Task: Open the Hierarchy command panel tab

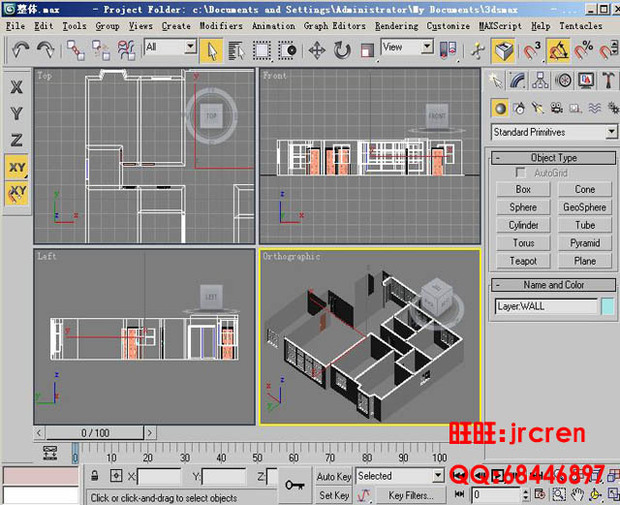Action: 541,81
